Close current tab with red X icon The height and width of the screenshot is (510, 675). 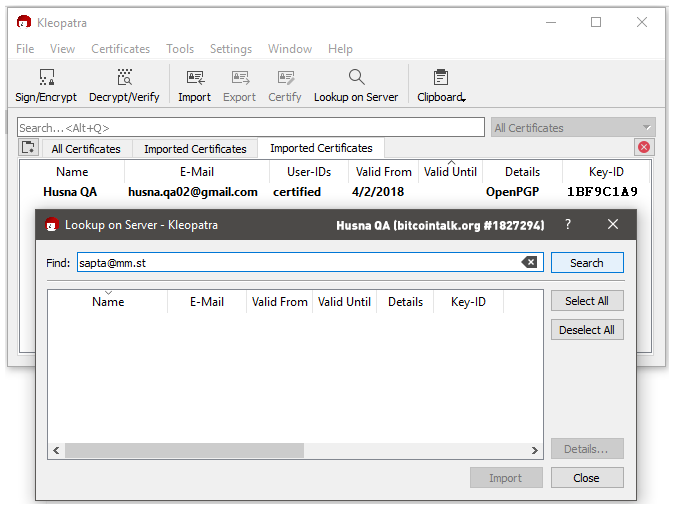click(644, 147)
